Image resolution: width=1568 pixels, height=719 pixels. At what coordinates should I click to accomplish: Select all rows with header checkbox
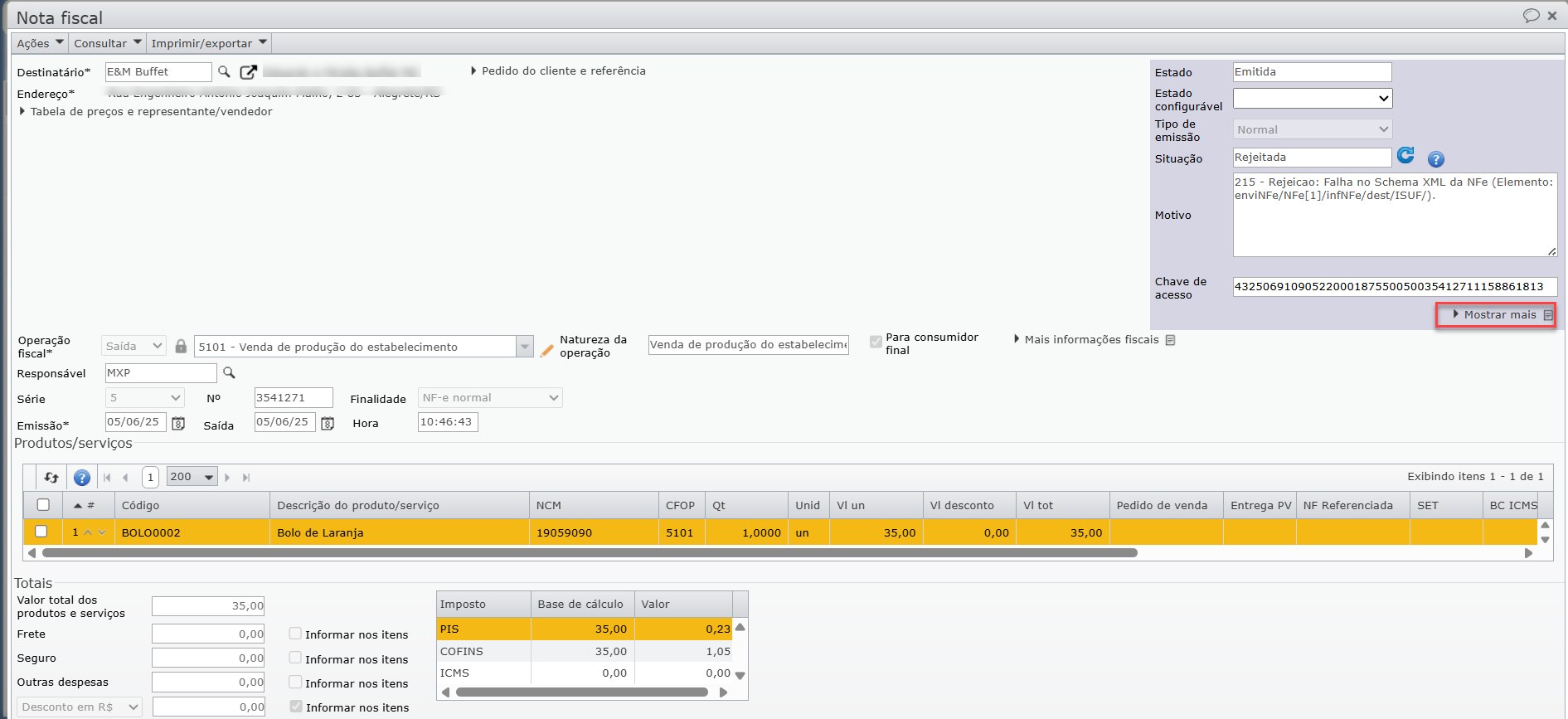(x=43, y=504)
